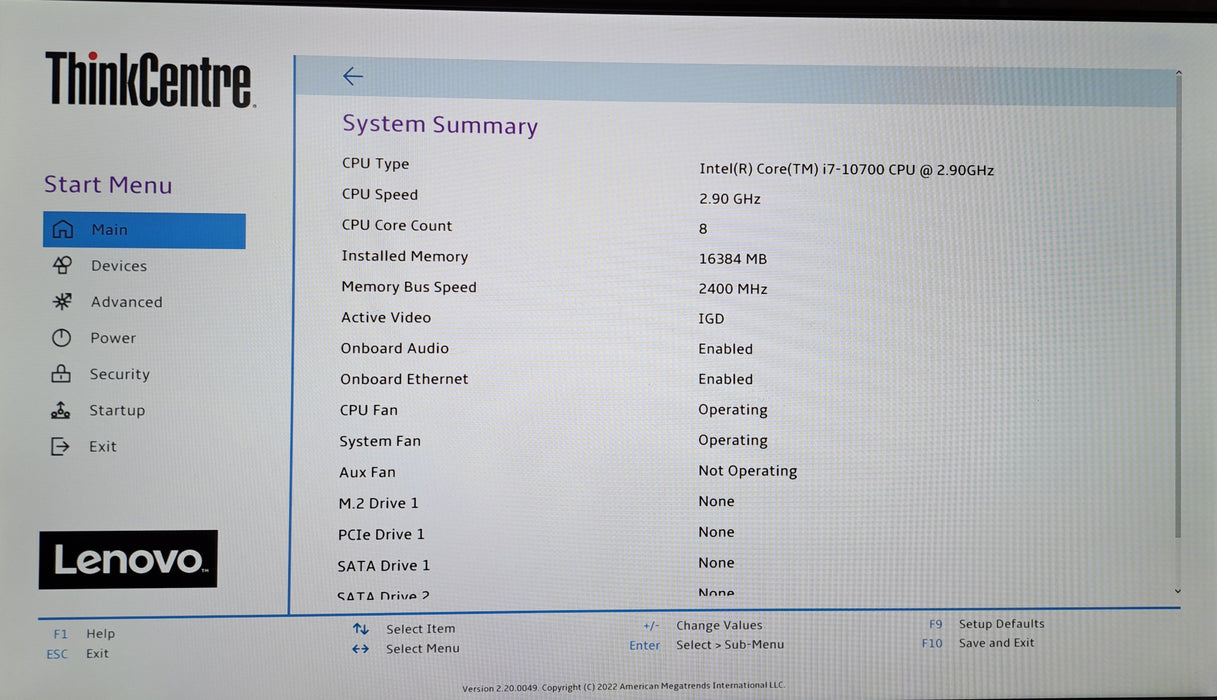
Task: Select the Active Video label
Action: (x=386, y=318)
